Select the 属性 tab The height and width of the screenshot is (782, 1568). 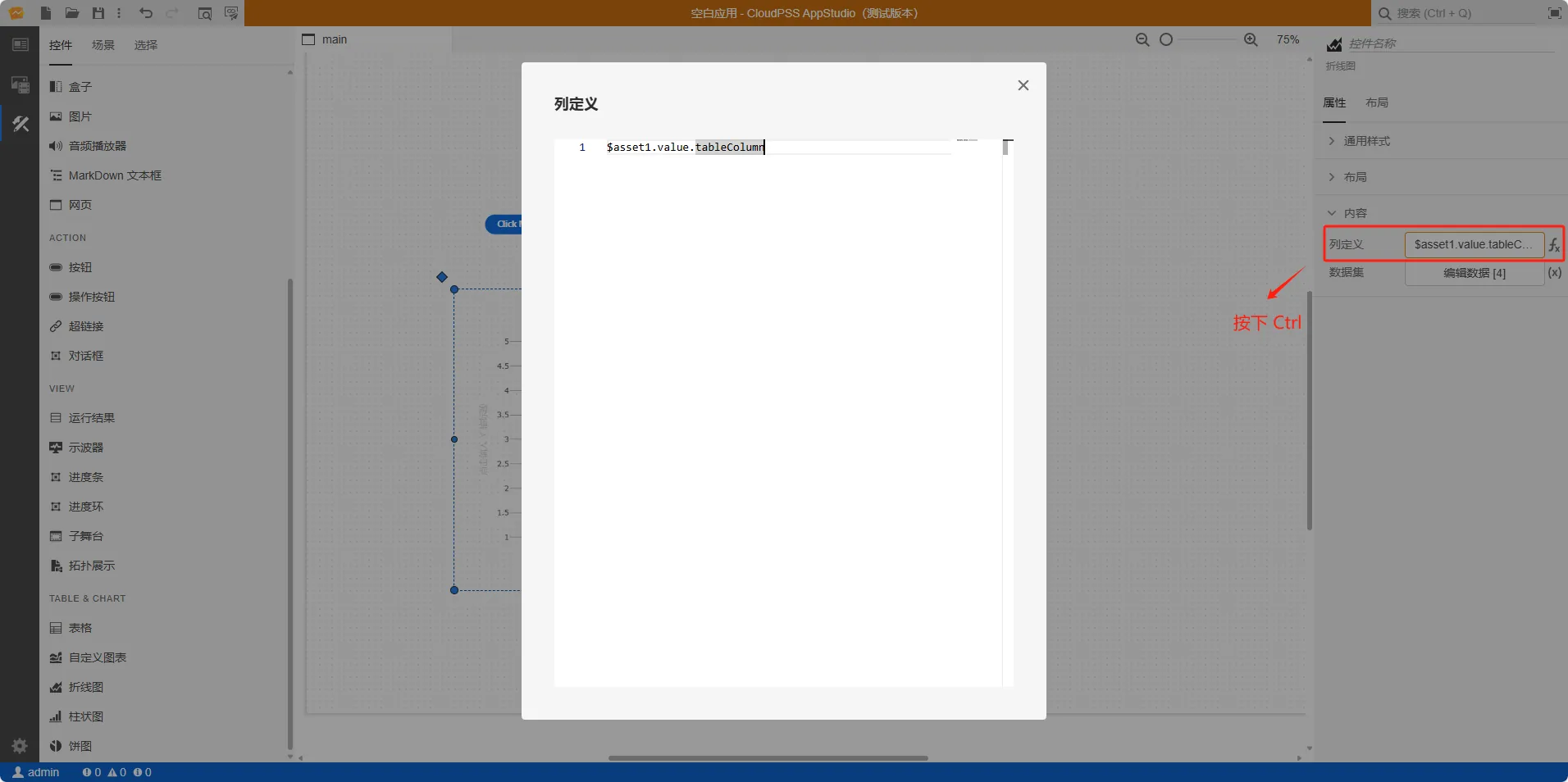pos(1334,102)
